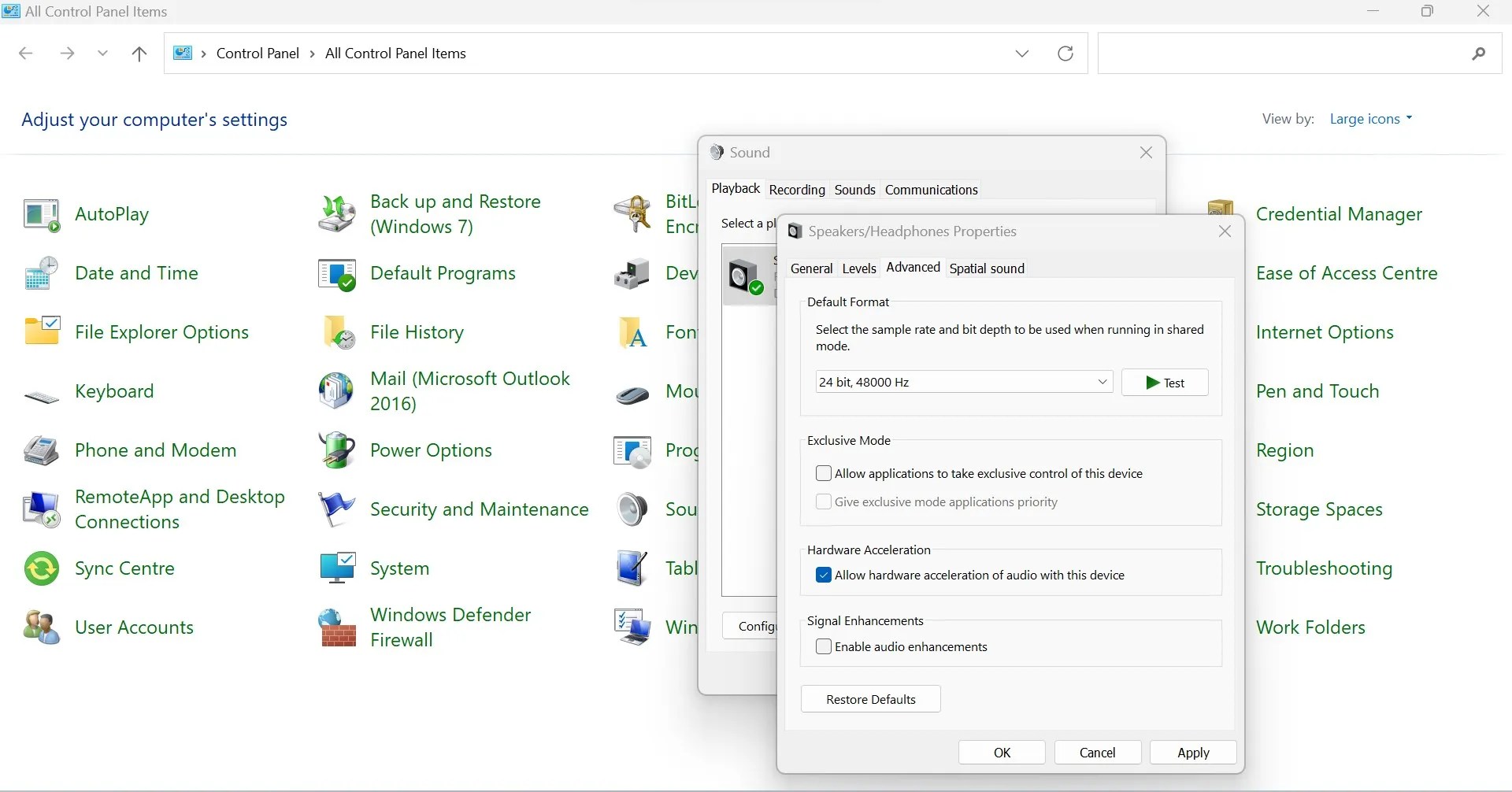Open the User Accounts icon
Screen dimensions: 1512x792
(x=42, y=627)
